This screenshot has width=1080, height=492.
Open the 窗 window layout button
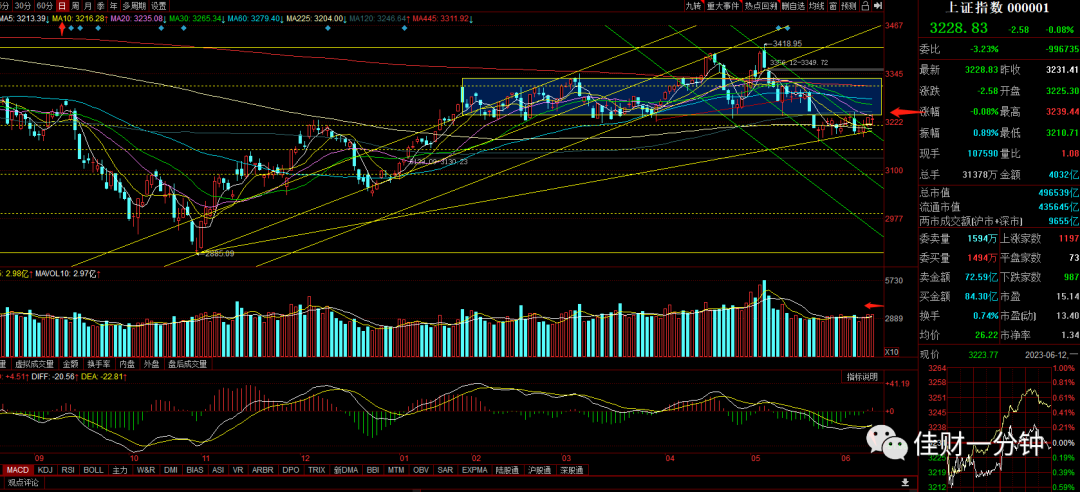(833, 6)
